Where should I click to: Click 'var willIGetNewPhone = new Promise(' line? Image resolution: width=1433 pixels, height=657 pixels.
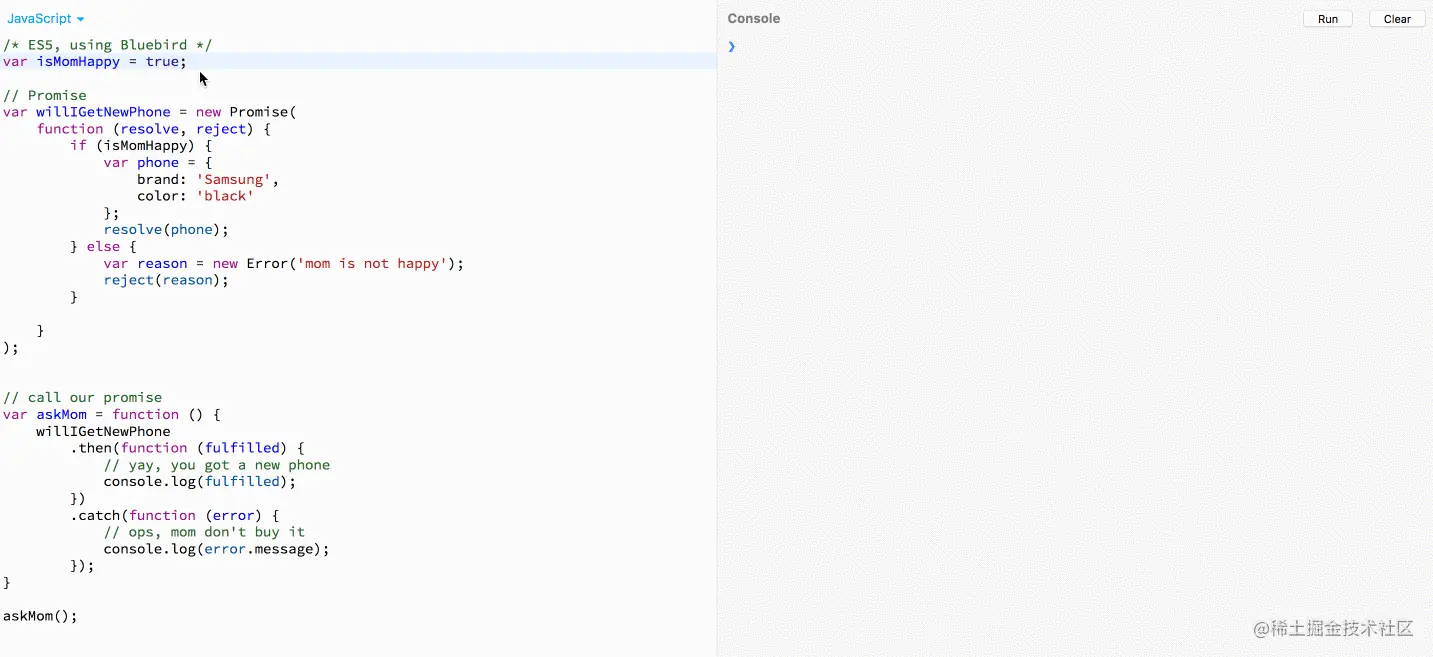pyautogui.click(x=150, y=112)
